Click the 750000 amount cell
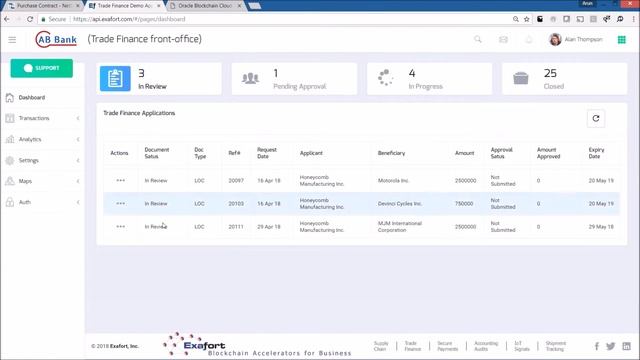 [464, 203]
